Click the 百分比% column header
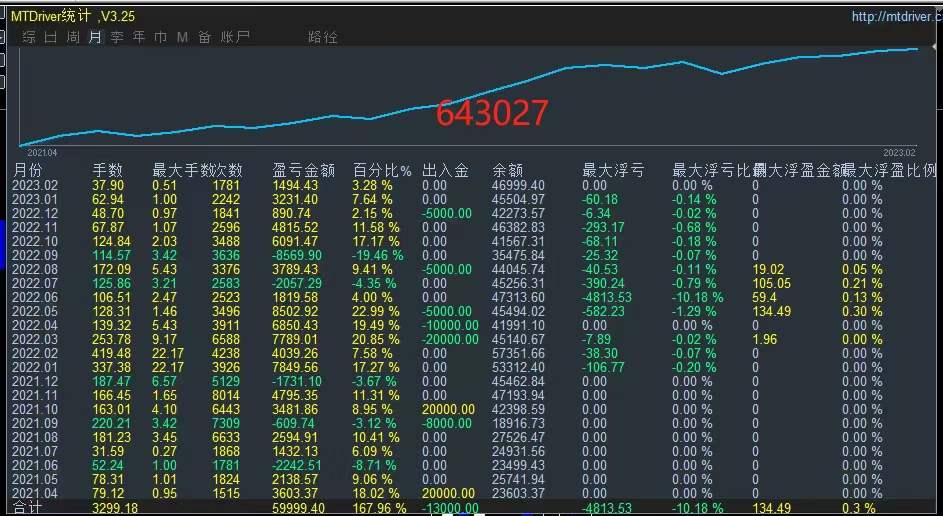Image resolution: width=943 pixels, height=516 pixels. (x=382, y=171)
